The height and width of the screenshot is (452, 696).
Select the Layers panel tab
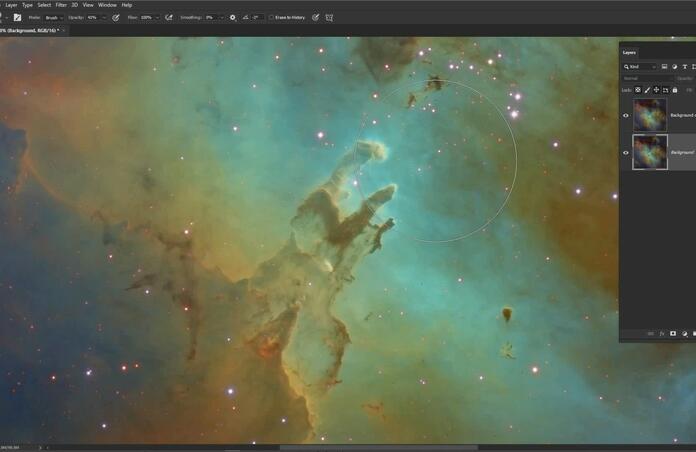[x=629, y=52]
